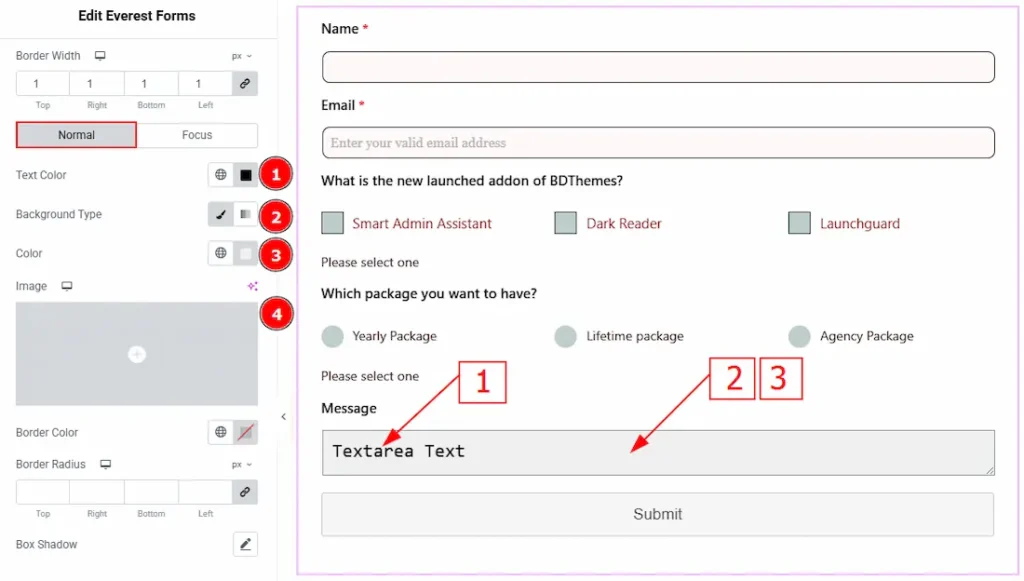Click the plus icon to add image

pos(137,354)
